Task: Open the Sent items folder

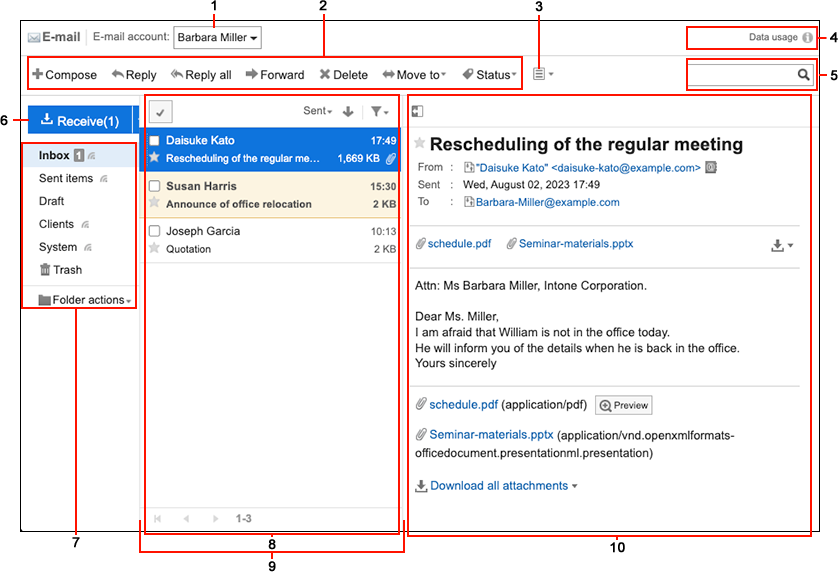Action: tap(66, 178)
